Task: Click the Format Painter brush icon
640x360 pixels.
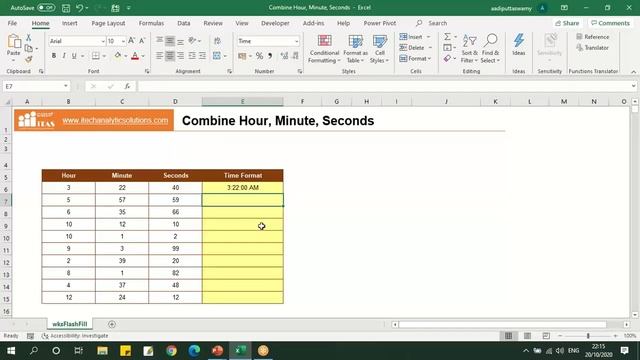Action: 29,60
